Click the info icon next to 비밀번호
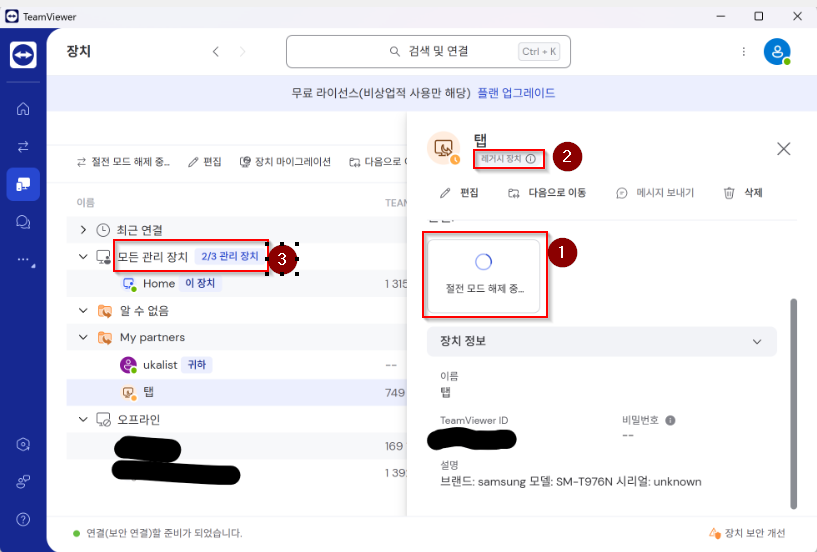The image size is (817, 552). click(671, 420)
